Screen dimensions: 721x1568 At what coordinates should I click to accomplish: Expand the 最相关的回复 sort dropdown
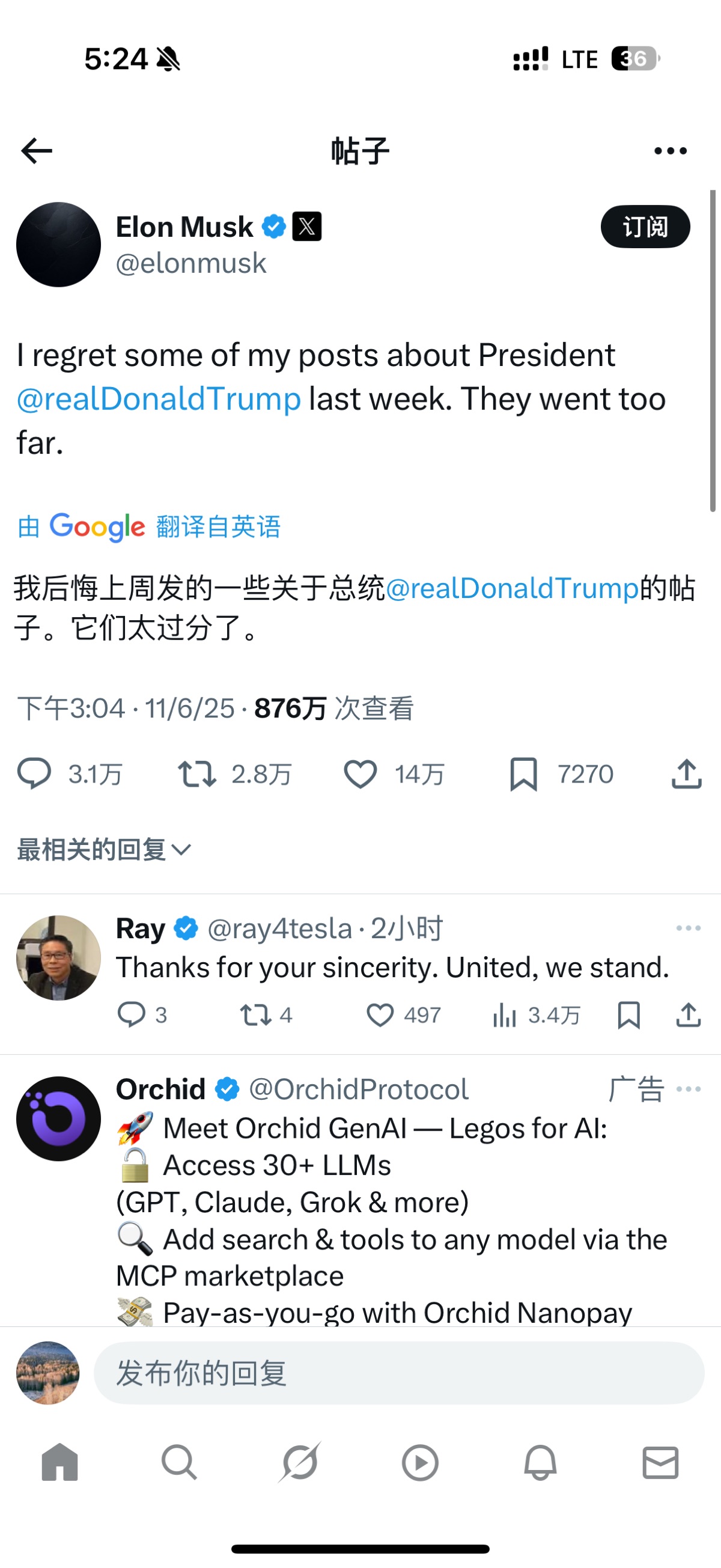tap(105, 850)
